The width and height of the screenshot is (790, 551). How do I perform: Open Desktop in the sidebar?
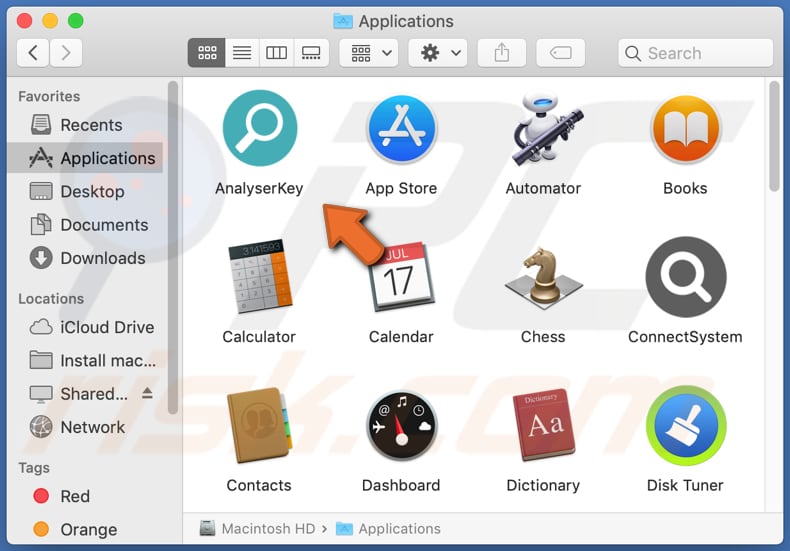tap(85, 191)
